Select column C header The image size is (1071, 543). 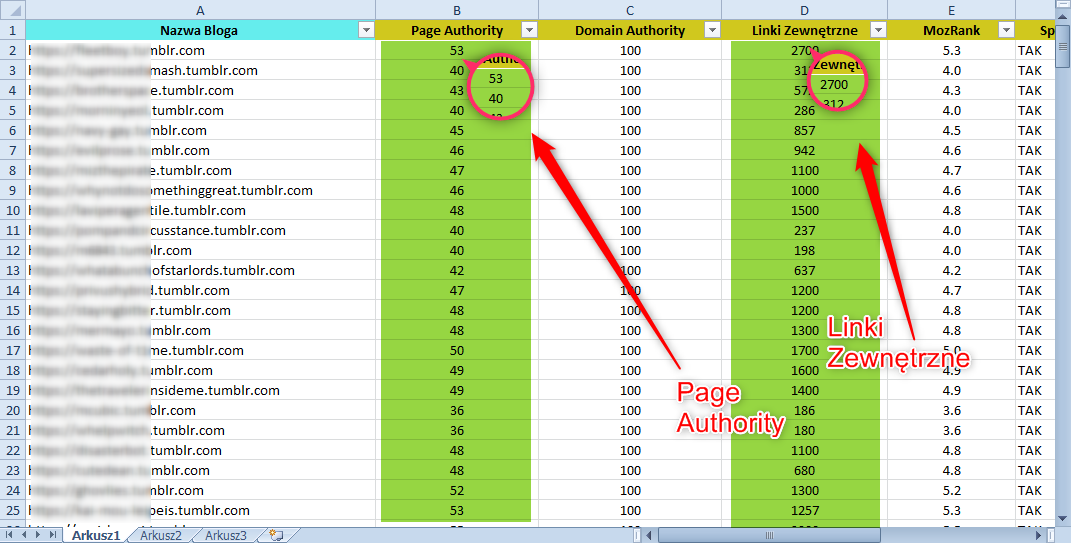[629, 9]
